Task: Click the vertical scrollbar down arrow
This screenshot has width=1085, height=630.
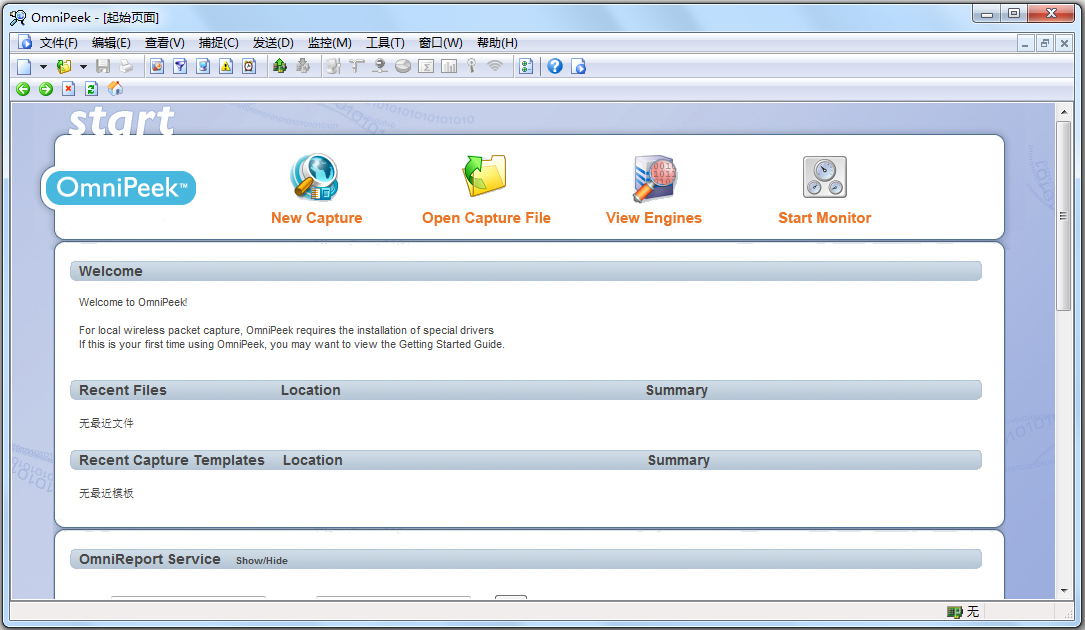Action: (x=1064, y=591)
